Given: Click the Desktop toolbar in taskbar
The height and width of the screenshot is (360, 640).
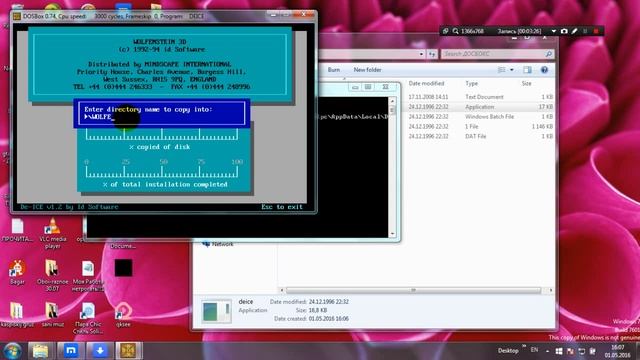Looking at the screenshot, I should [508, 351].
